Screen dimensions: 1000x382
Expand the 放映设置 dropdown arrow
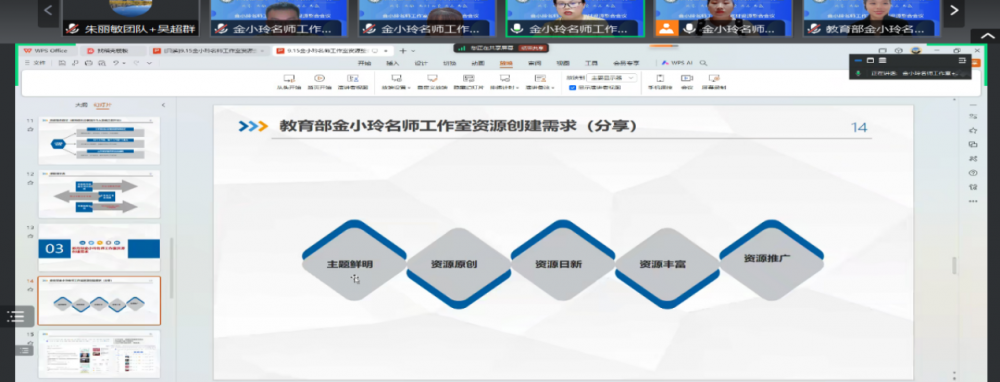click(x=409, y=88)
